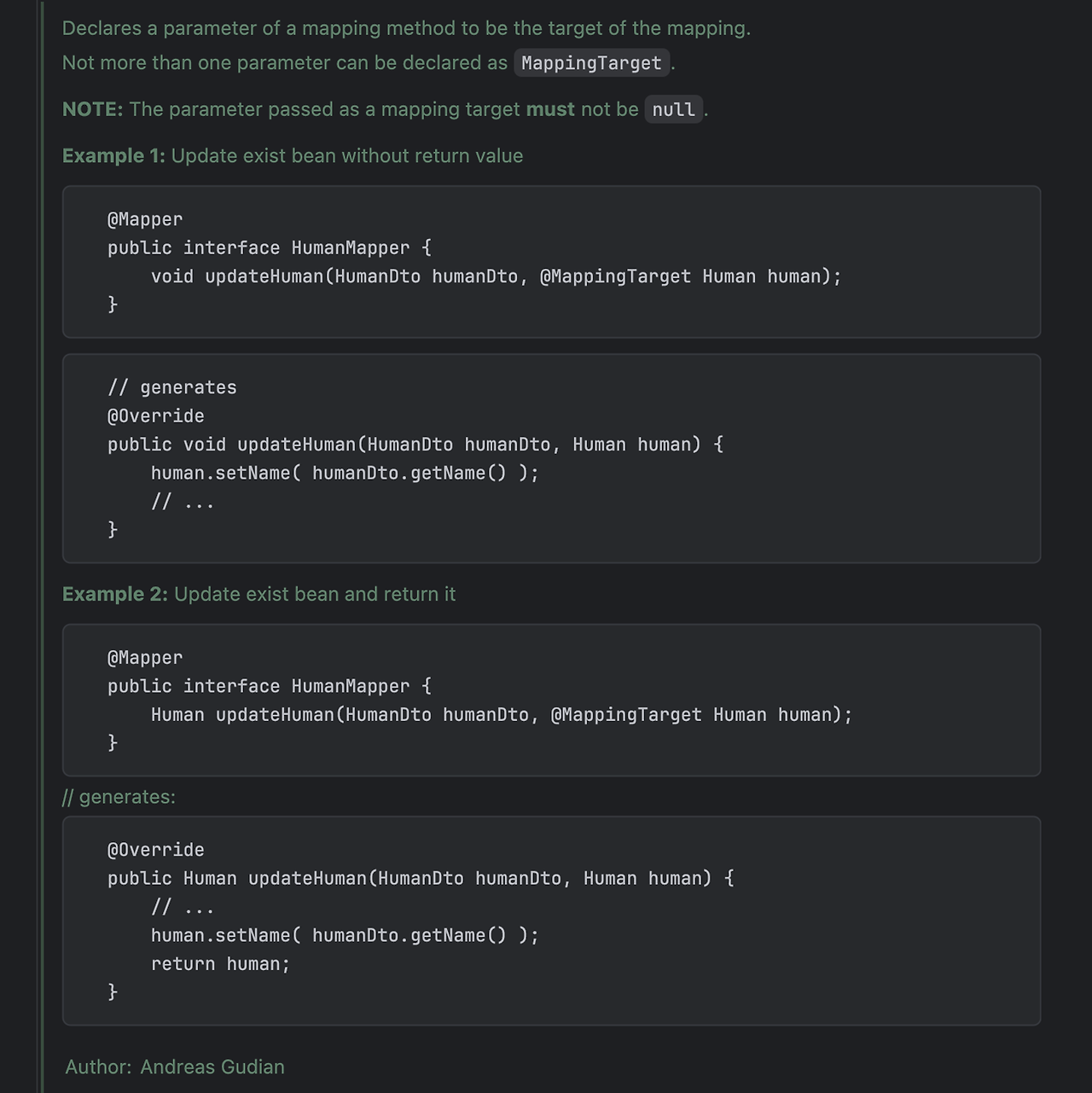Click the '// generates' comment in code block

tap(172, 387)
